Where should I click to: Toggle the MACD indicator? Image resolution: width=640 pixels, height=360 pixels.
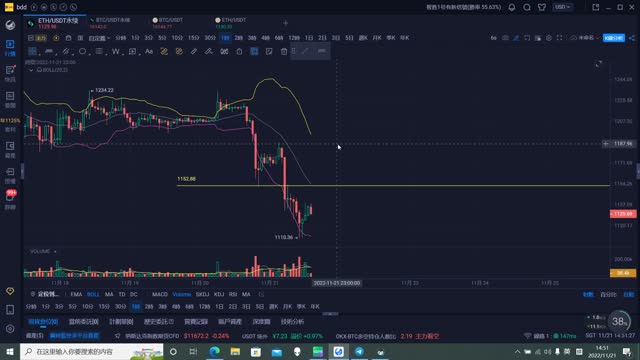tap(160, 294)
